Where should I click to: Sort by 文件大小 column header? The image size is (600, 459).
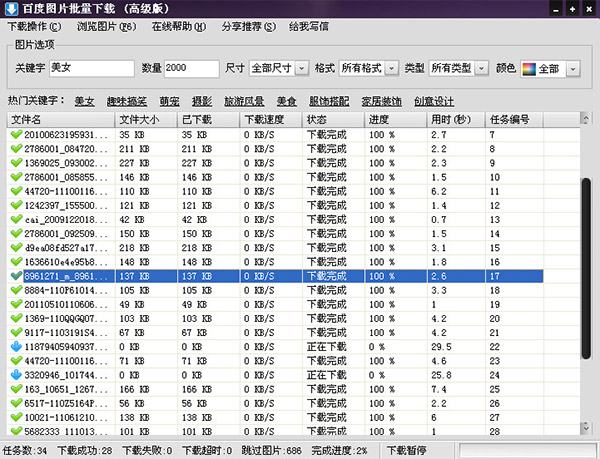point(146,120)
